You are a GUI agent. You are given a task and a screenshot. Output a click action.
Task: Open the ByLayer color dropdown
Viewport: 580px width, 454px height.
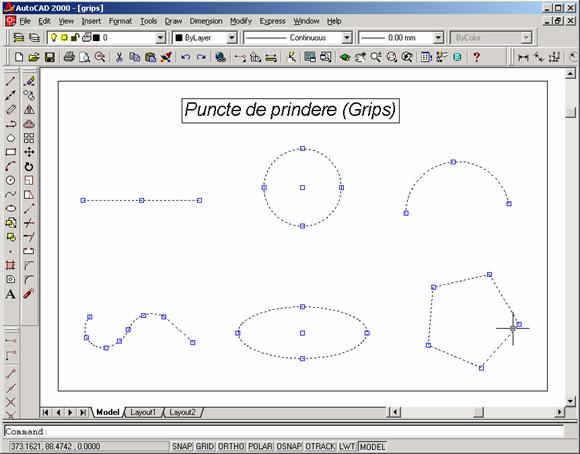pos(231,37)
